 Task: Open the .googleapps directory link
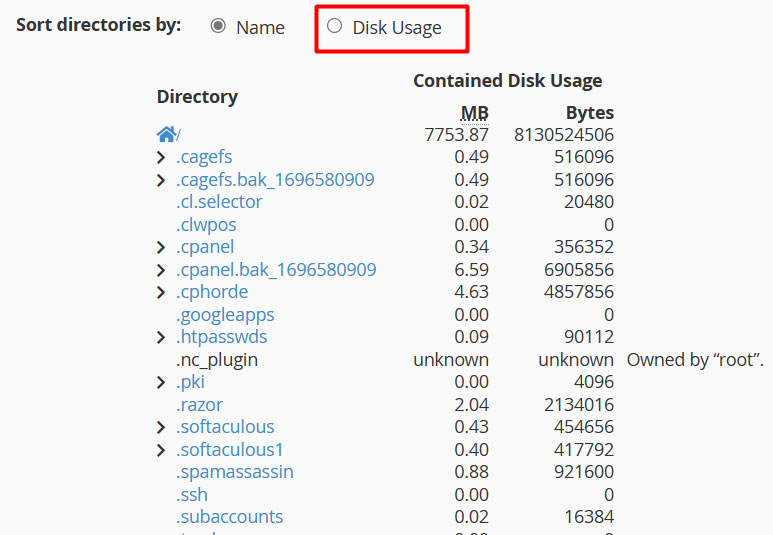click(x=225, y=315)
